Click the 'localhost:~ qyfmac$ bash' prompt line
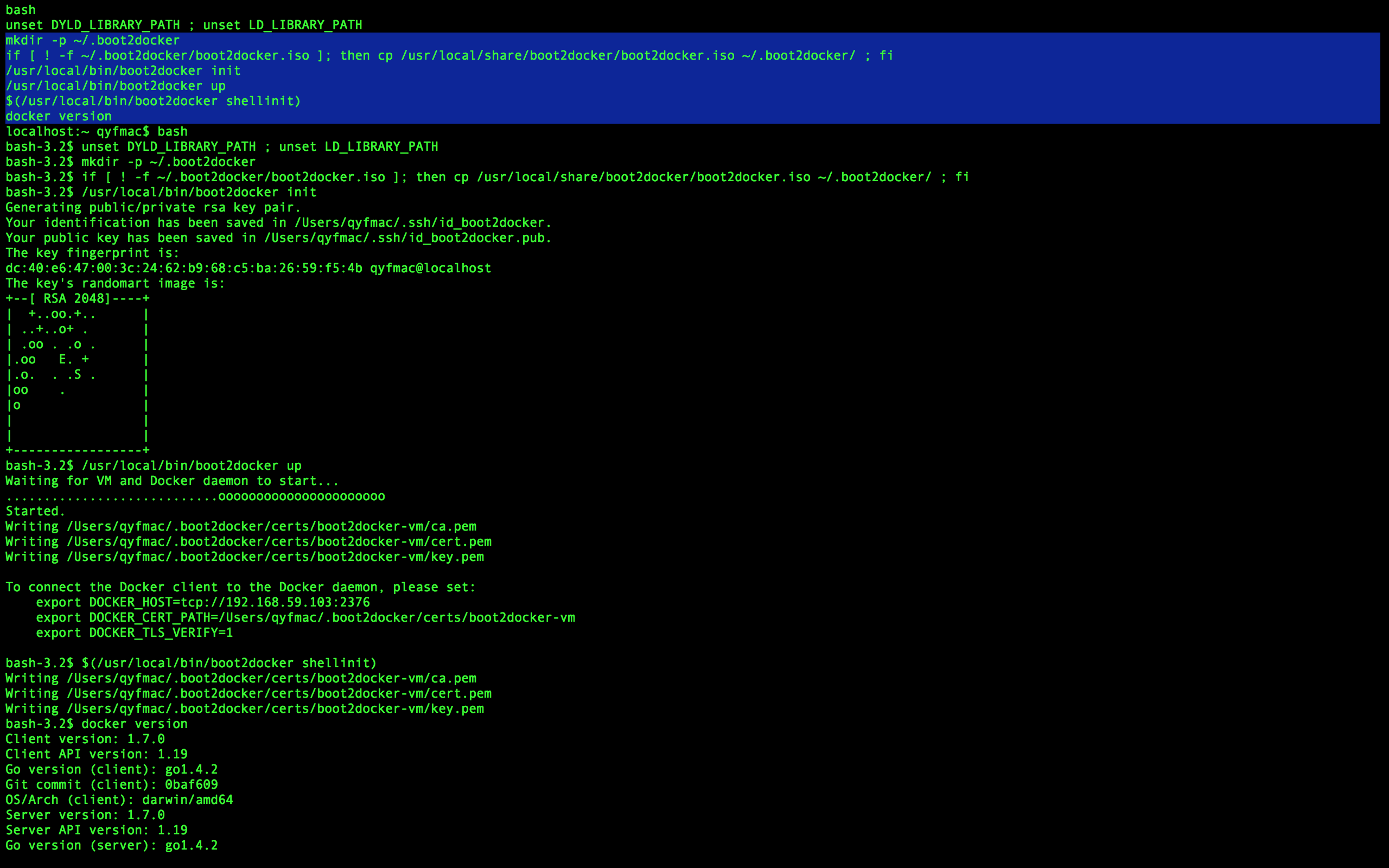The width and height of the screenshot is (1389, 868). pos(97,131)
